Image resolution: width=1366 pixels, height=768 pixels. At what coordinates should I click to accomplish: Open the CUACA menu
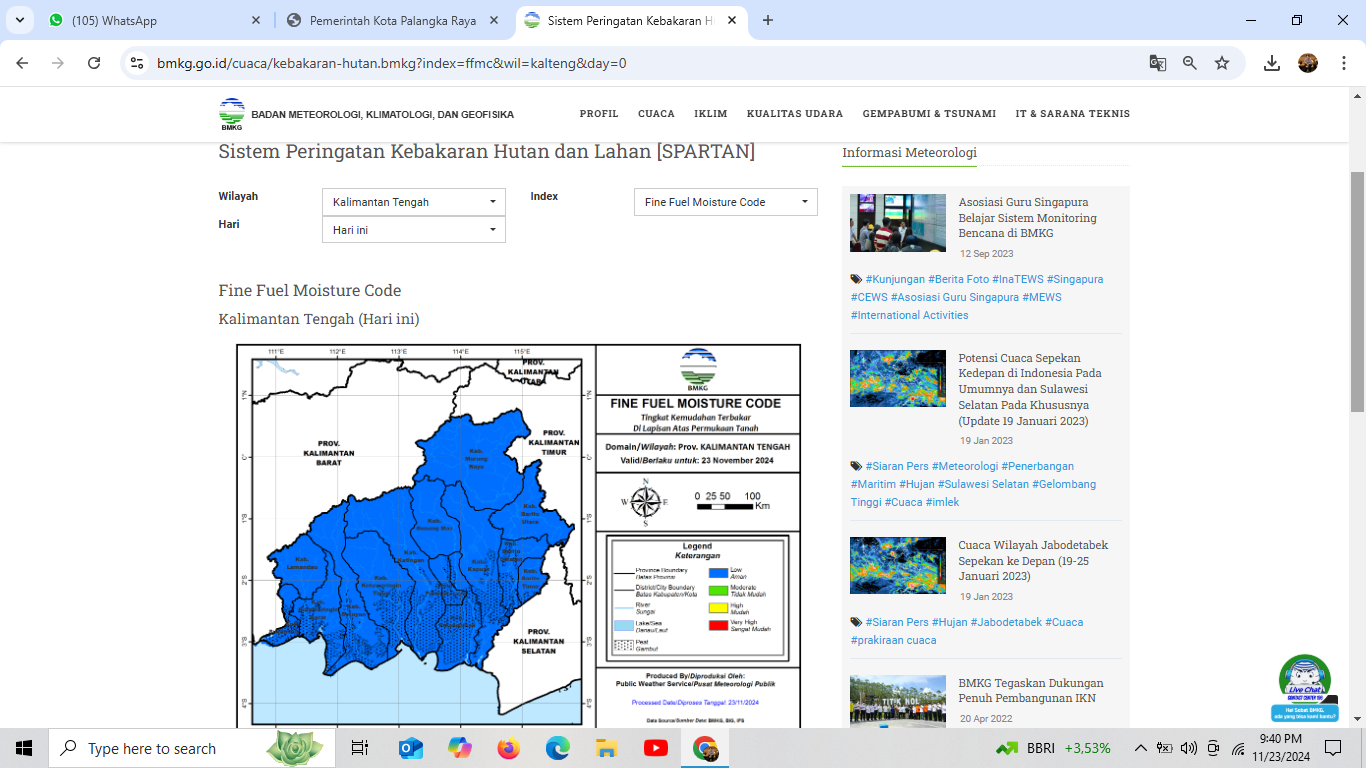656,114
